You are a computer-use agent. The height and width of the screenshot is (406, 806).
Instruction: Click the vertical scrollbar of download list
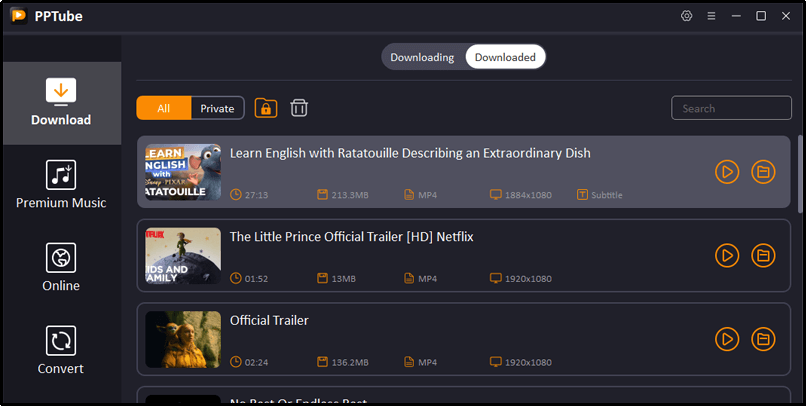click(x=800, y=175)
